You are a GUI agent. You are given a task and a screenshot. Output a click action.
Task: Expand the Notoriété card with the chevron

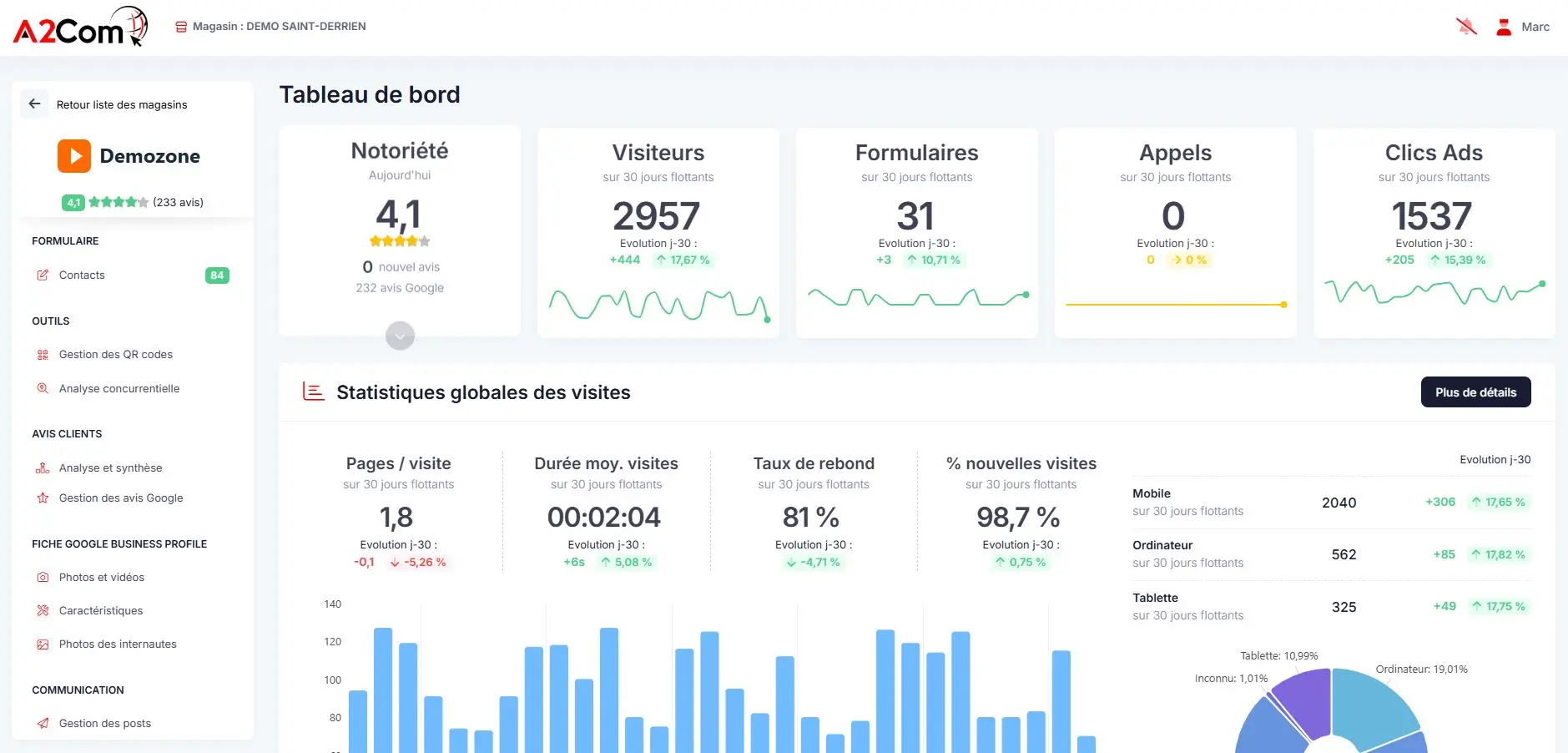(x=401, y=336)
